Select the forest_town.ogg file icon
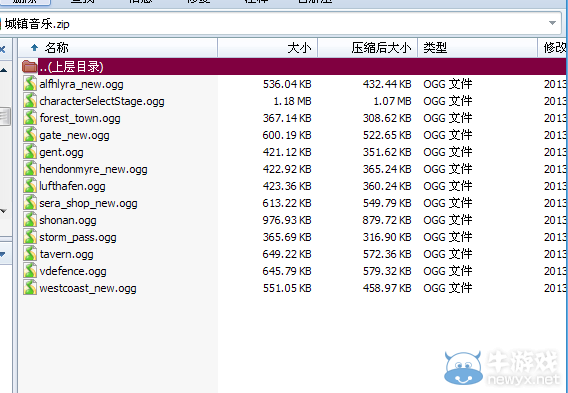 (x=30, y=118)
